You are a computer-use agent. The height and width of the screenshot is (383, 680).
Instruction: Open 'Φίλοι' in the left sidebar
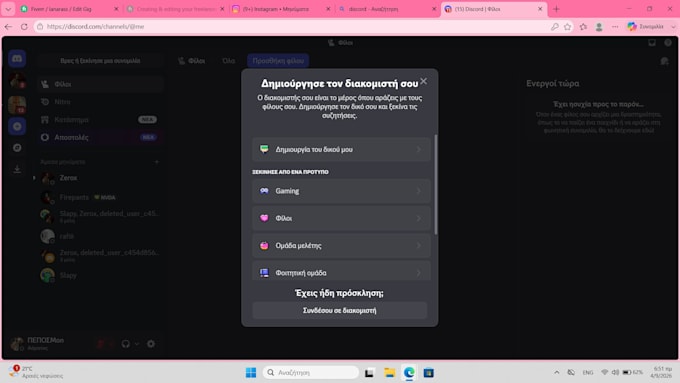100,84
